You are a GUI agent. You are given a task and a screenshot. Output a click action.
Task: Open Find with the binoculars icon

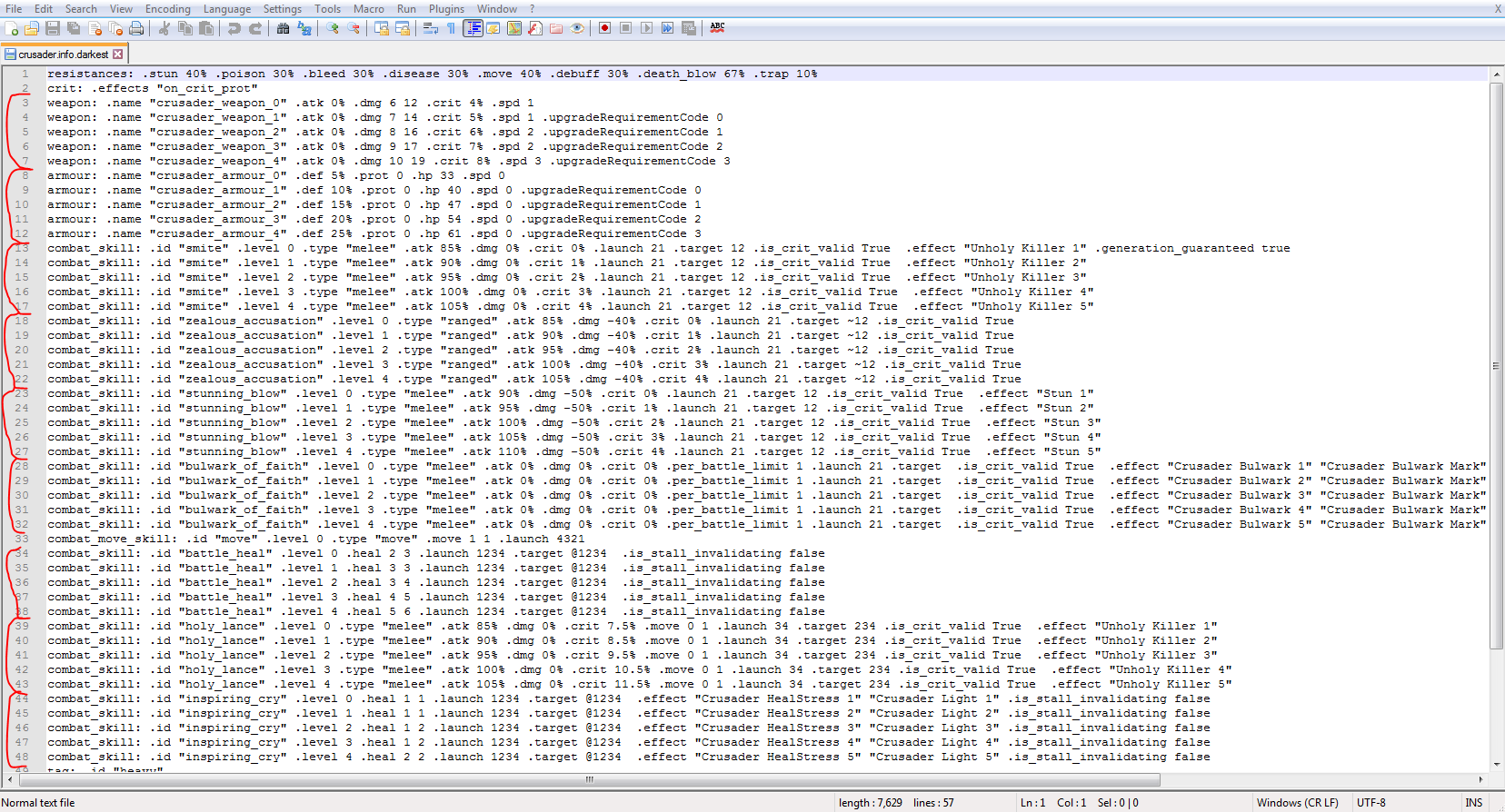284,28
